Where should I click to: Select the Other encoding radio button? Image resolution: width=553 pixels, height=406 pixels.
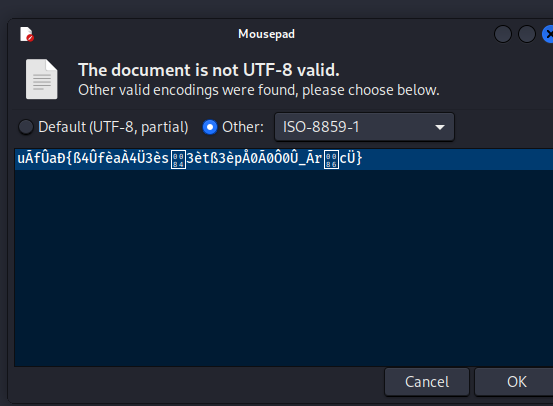(x=210, y=127)
